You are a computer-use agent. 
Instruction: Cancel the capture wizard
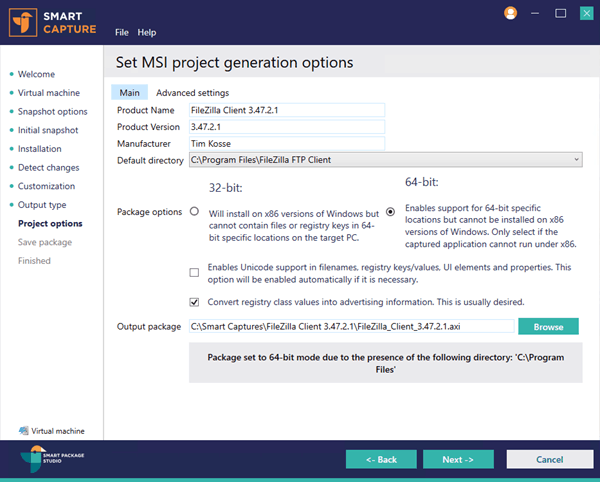pos(549,459)
